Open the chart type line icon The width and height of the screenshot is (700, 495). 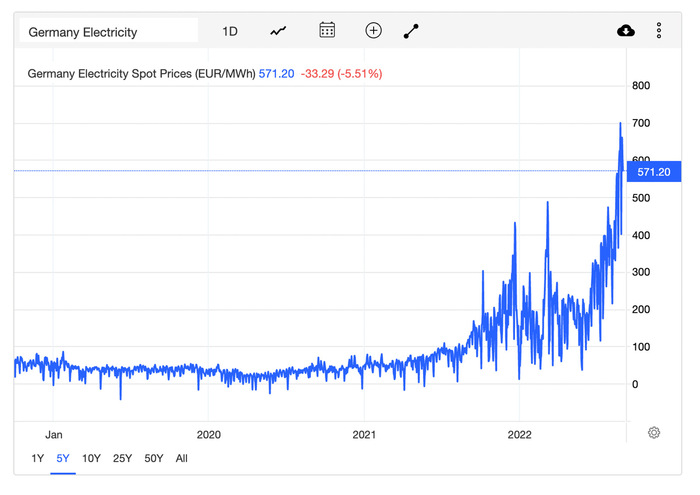pyautogui.click(x=278, y=31)
